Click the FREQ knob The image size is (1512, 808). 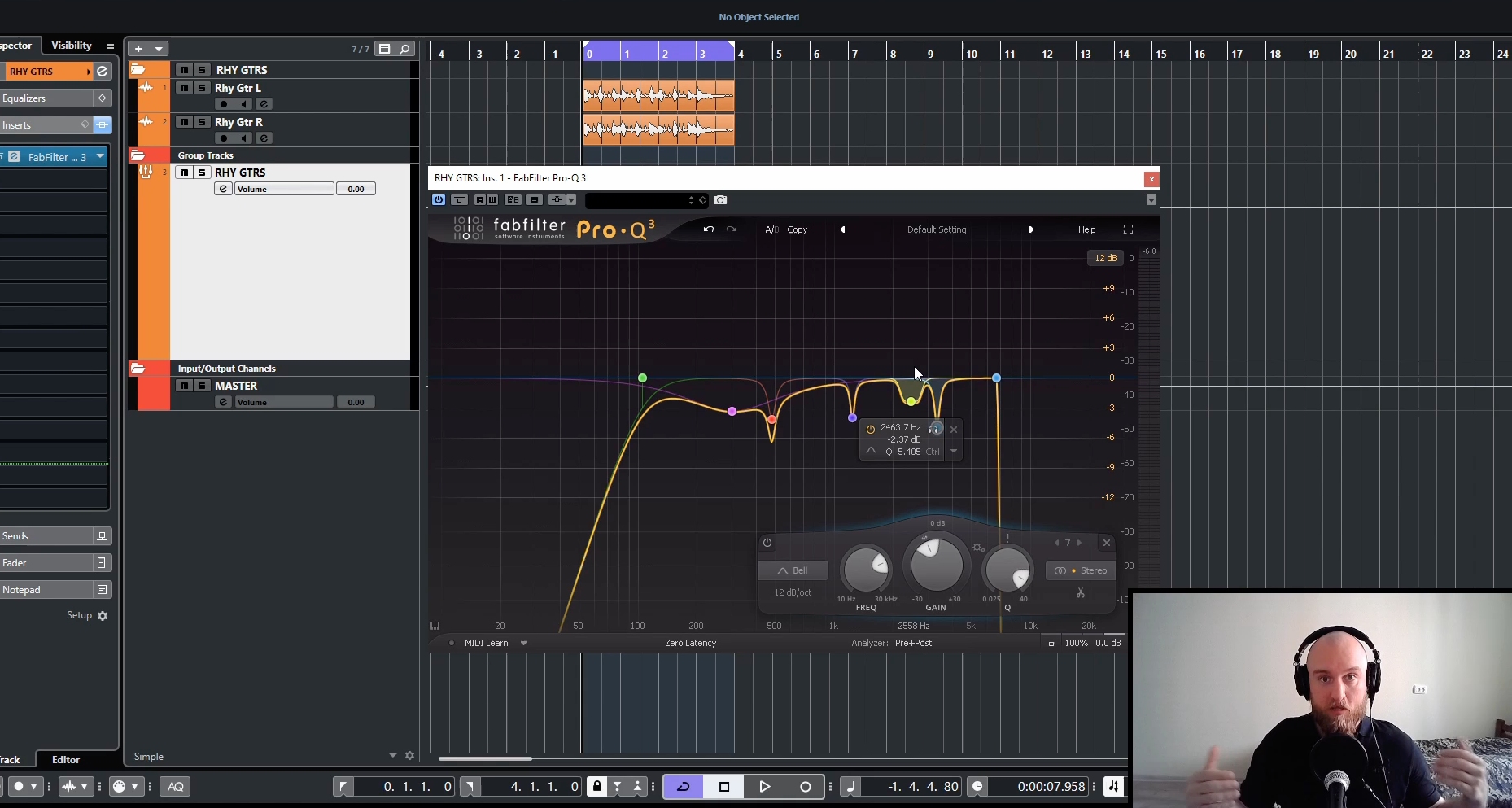pyautogui.click(x=866, y=569)
